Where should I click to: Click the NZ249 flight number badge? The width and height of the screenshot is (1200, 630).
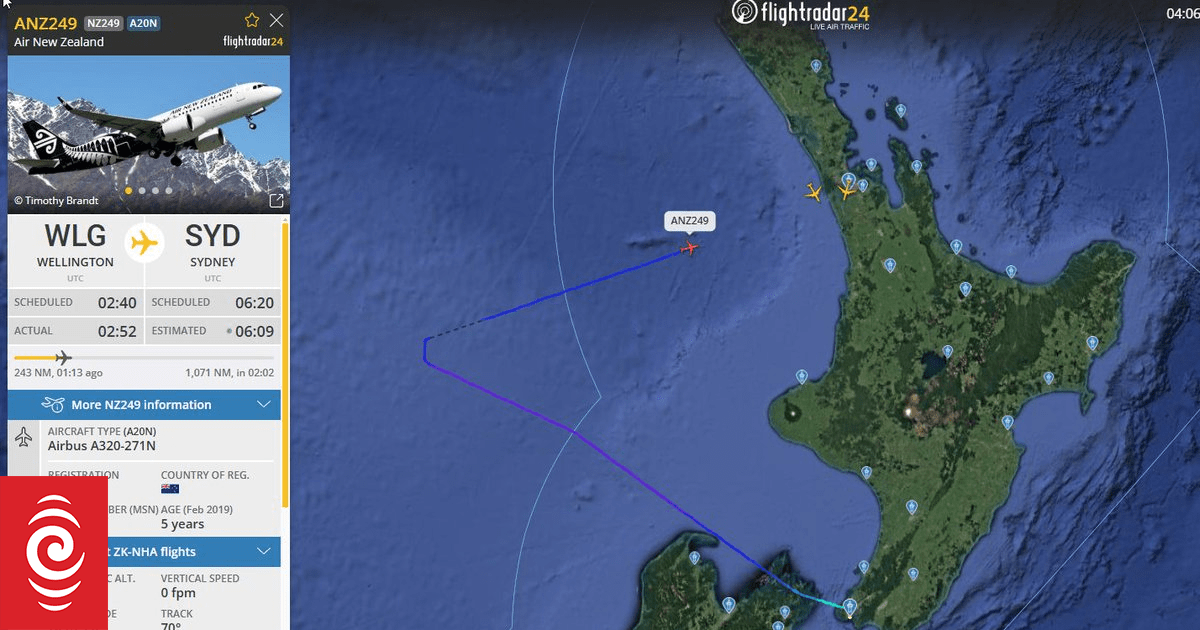click(x=103, y=23)
